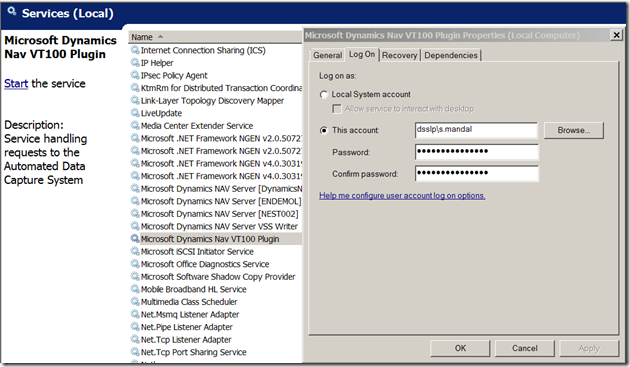Click gear icon beside Nav VT100 Plugin row
Image resolution: width=630 pixels, height=367 pixels.
(x=135, y=239)
